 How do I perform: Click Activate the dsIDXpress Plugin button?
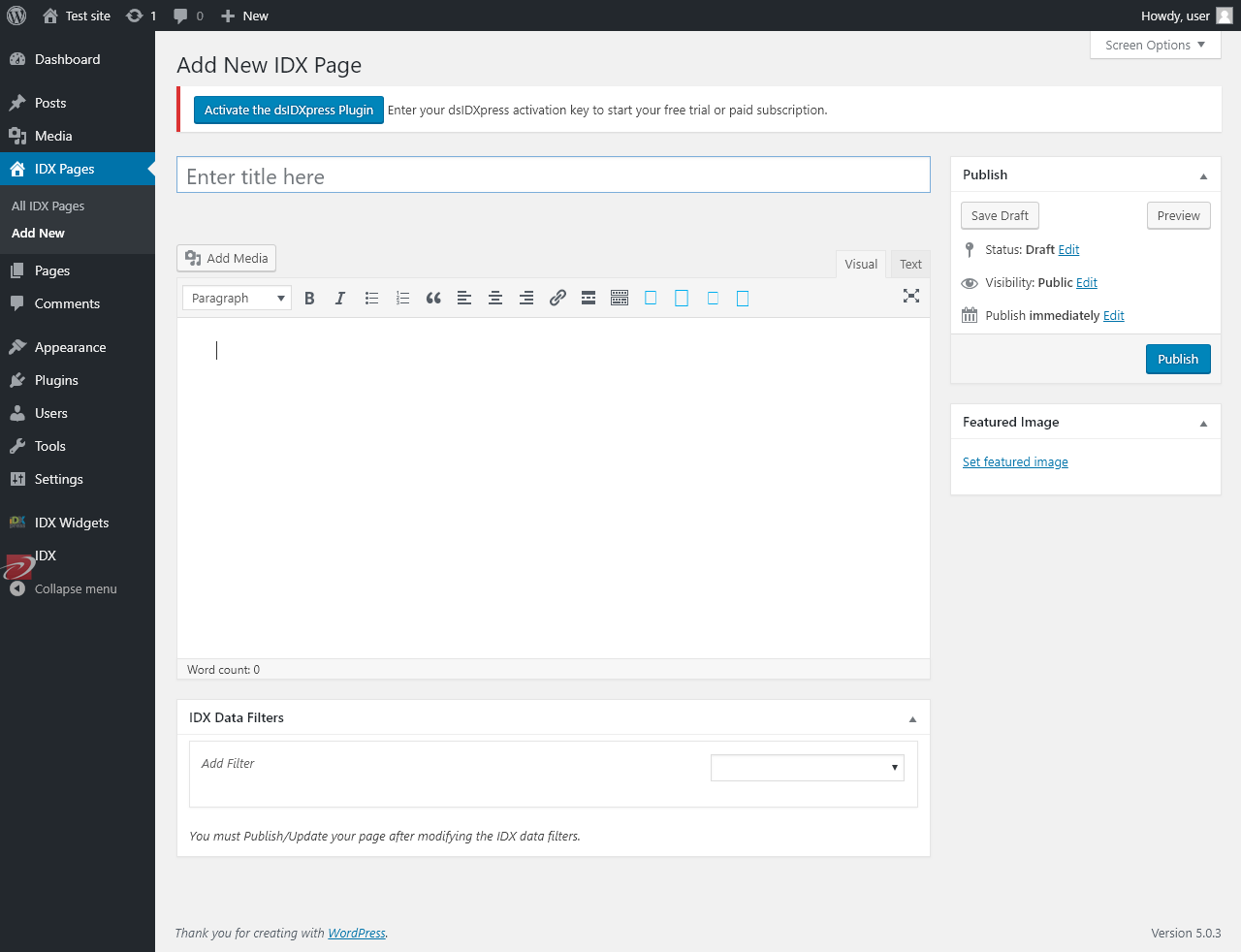point(289,110)
